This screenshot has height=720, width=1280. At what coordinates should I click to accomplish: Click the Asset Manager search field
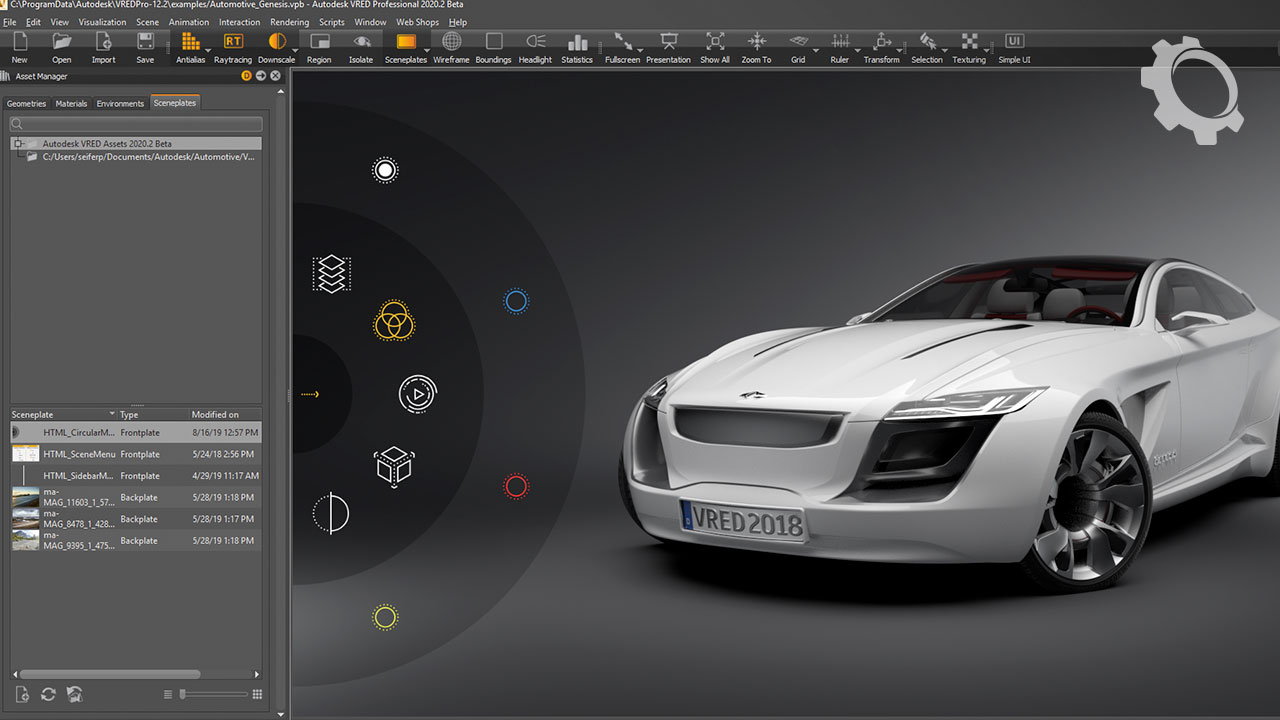[x=136, y=124]
